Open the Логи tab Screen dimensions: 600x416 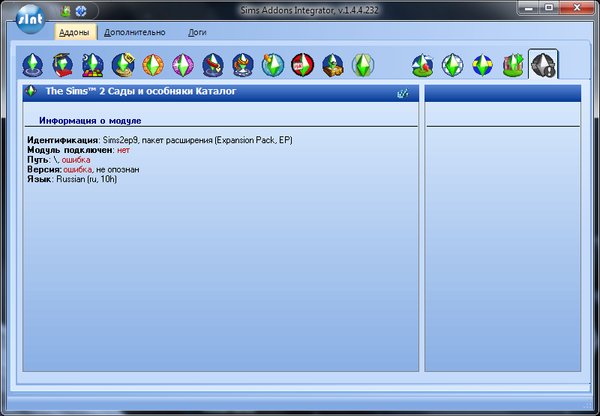coord(197,33)
